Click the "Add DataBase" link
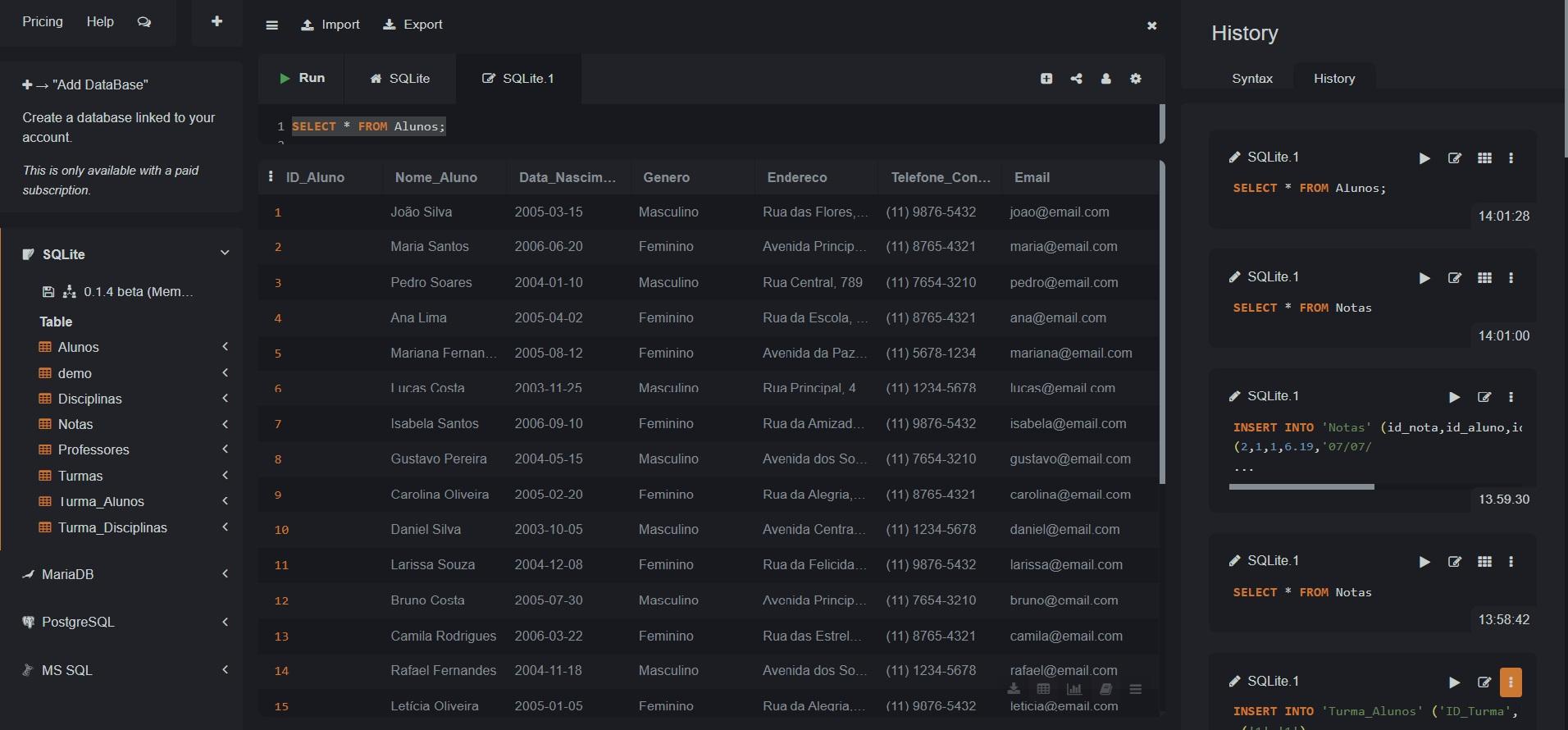Image resolution: width=1568 pixels, height=730 pixels. pyautogui.click(x=85, y=84)
